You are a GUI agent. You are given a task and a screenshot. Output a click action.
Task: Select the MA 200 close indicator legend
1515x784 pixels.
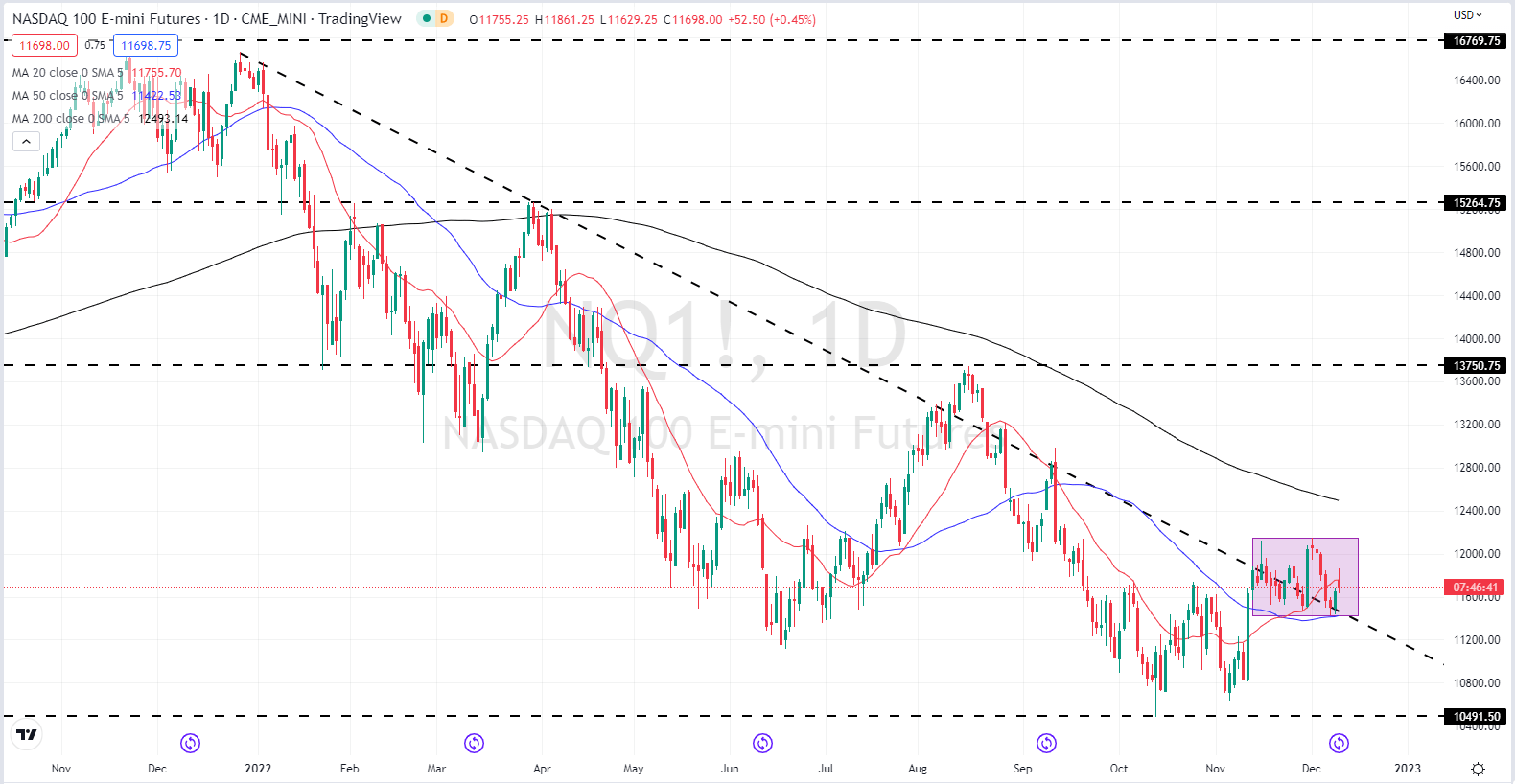tap(70, 119)
